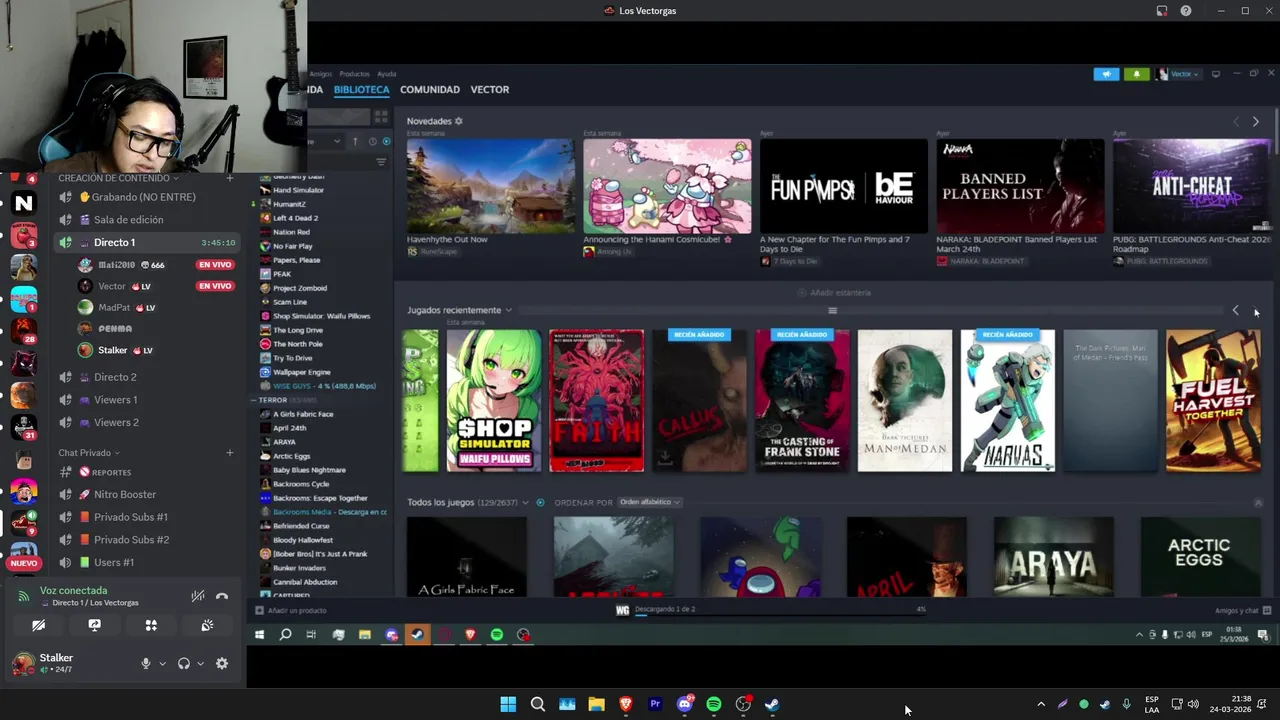Open headphone output options arrow

[200, 663]
